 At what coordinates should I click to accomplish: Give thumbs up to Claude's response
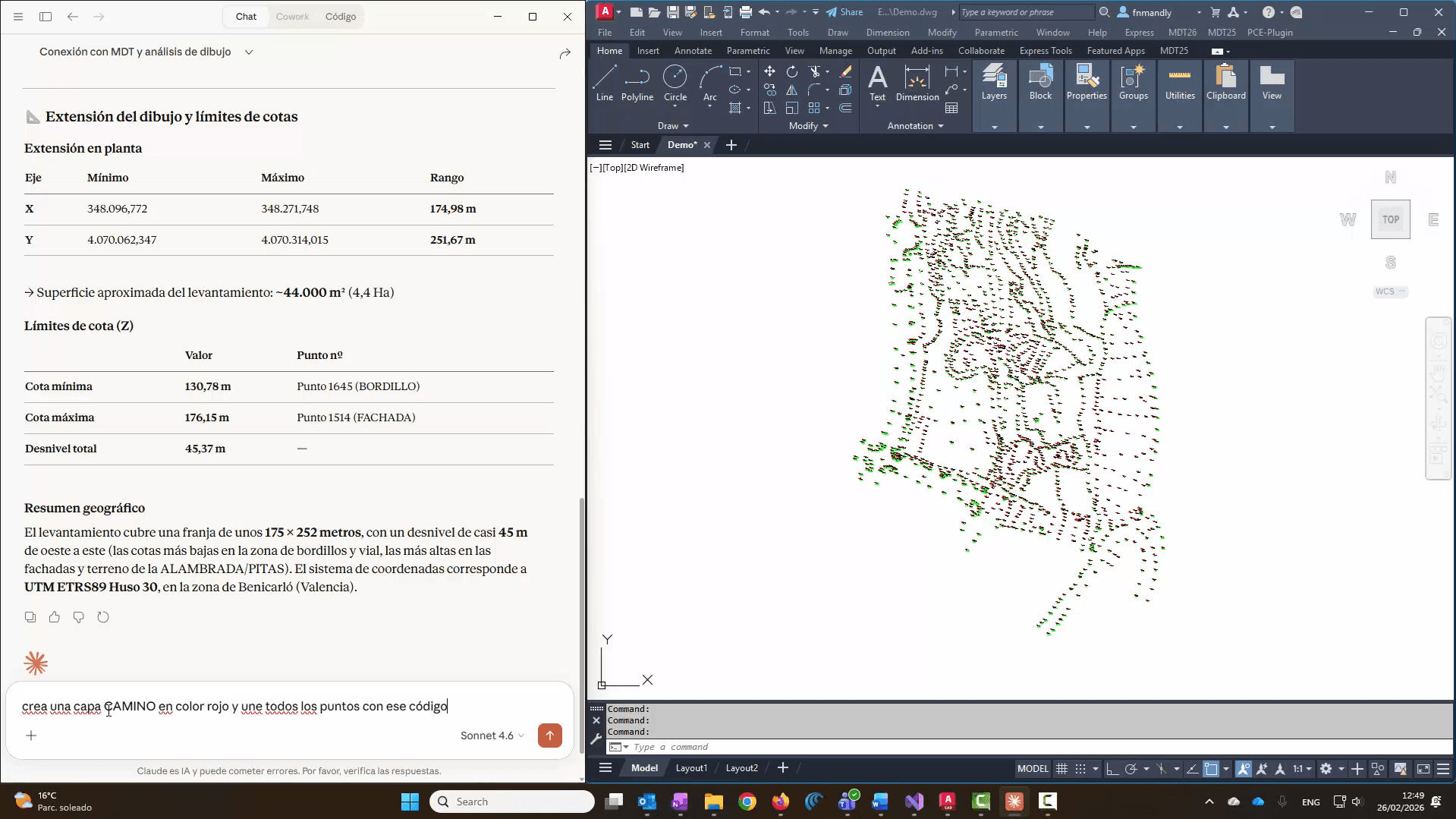(x=55, y=617)
